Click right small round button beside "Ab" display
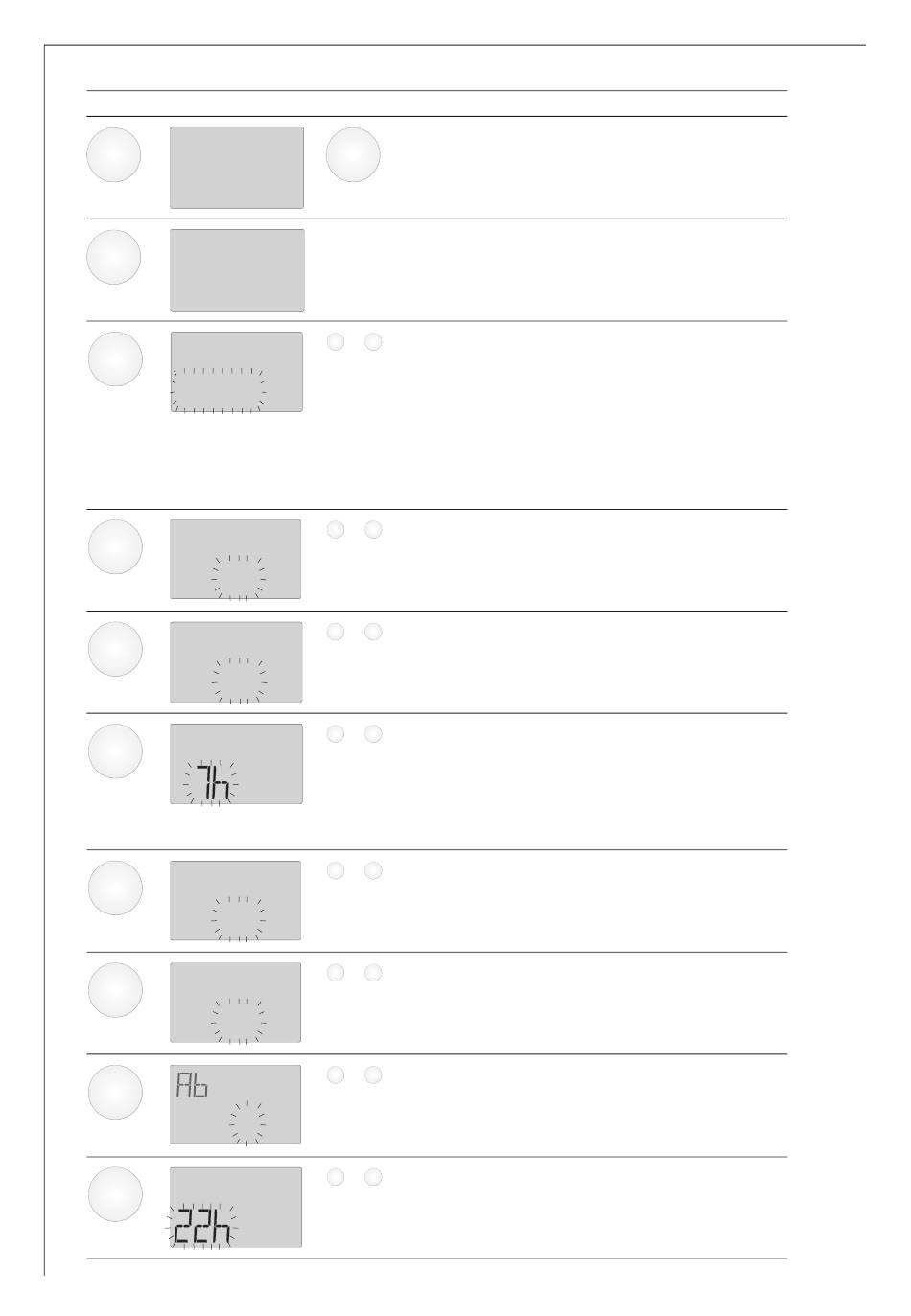The width and height of the screenshot is (911, 1316). pyautogui.click(x=373, y=1075)
